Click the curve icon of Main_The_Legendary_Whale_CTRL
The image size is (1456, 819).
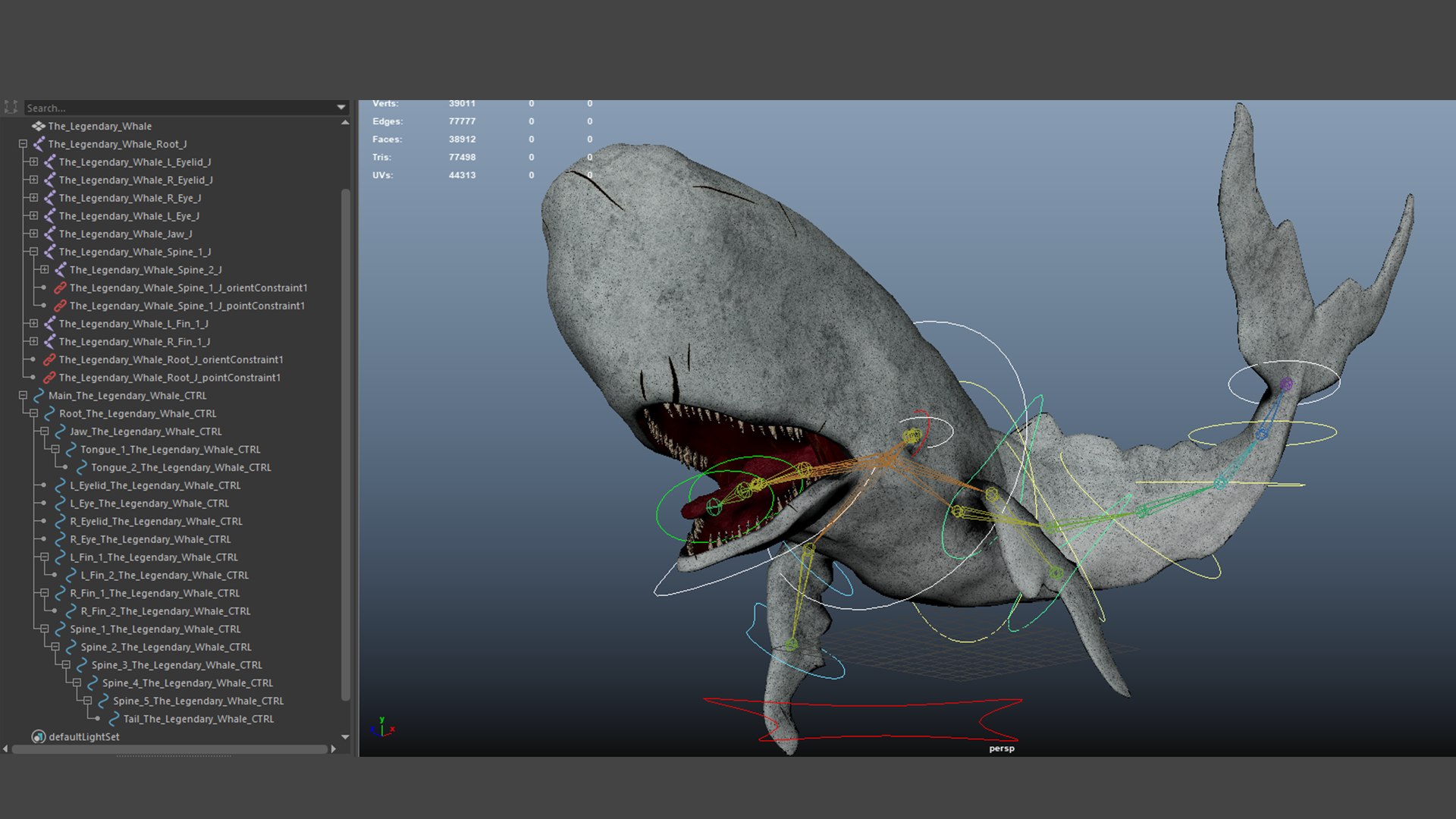39,396
